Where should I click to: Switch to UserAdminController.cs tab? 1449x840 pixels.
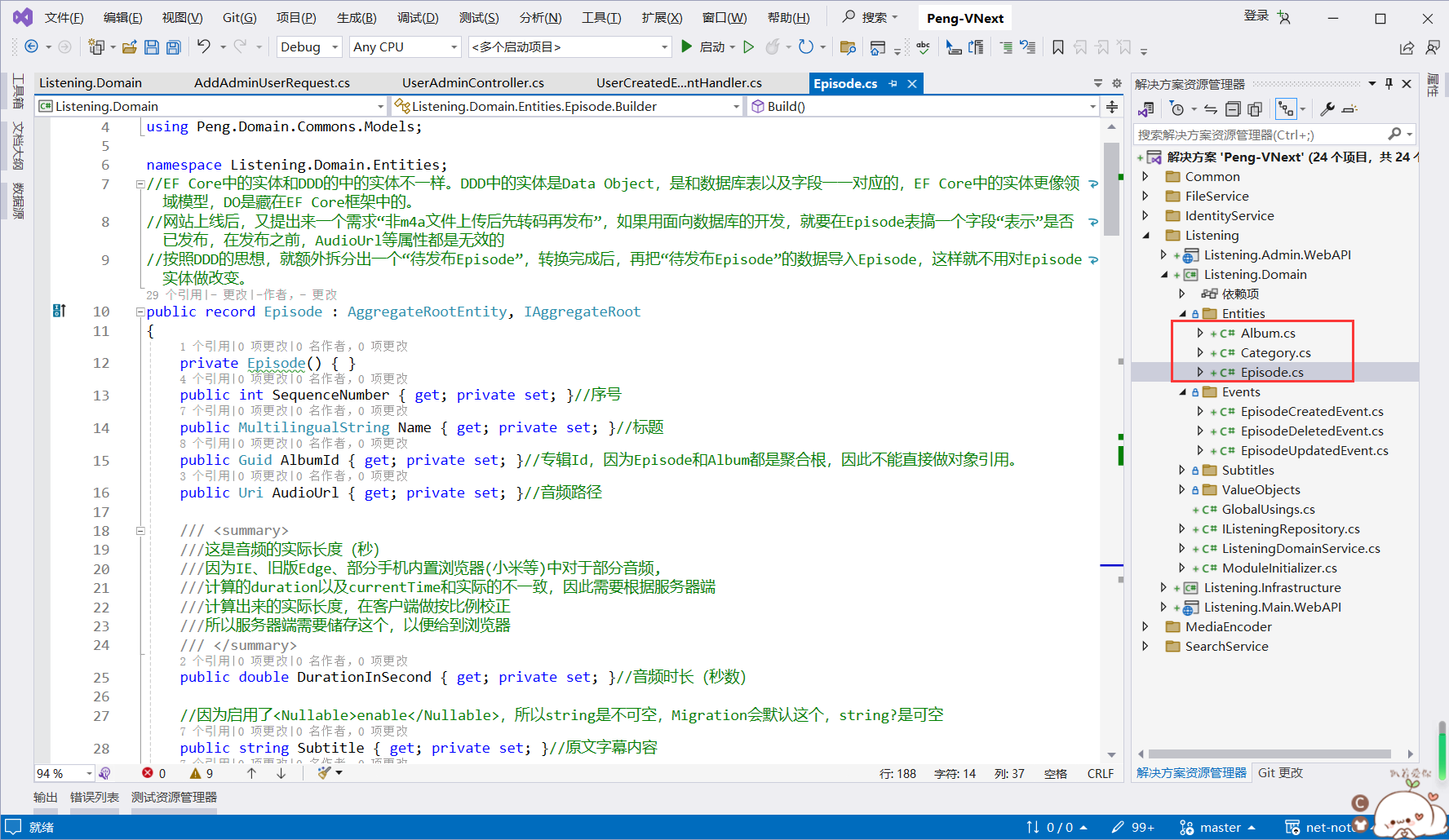coord(473,82)
